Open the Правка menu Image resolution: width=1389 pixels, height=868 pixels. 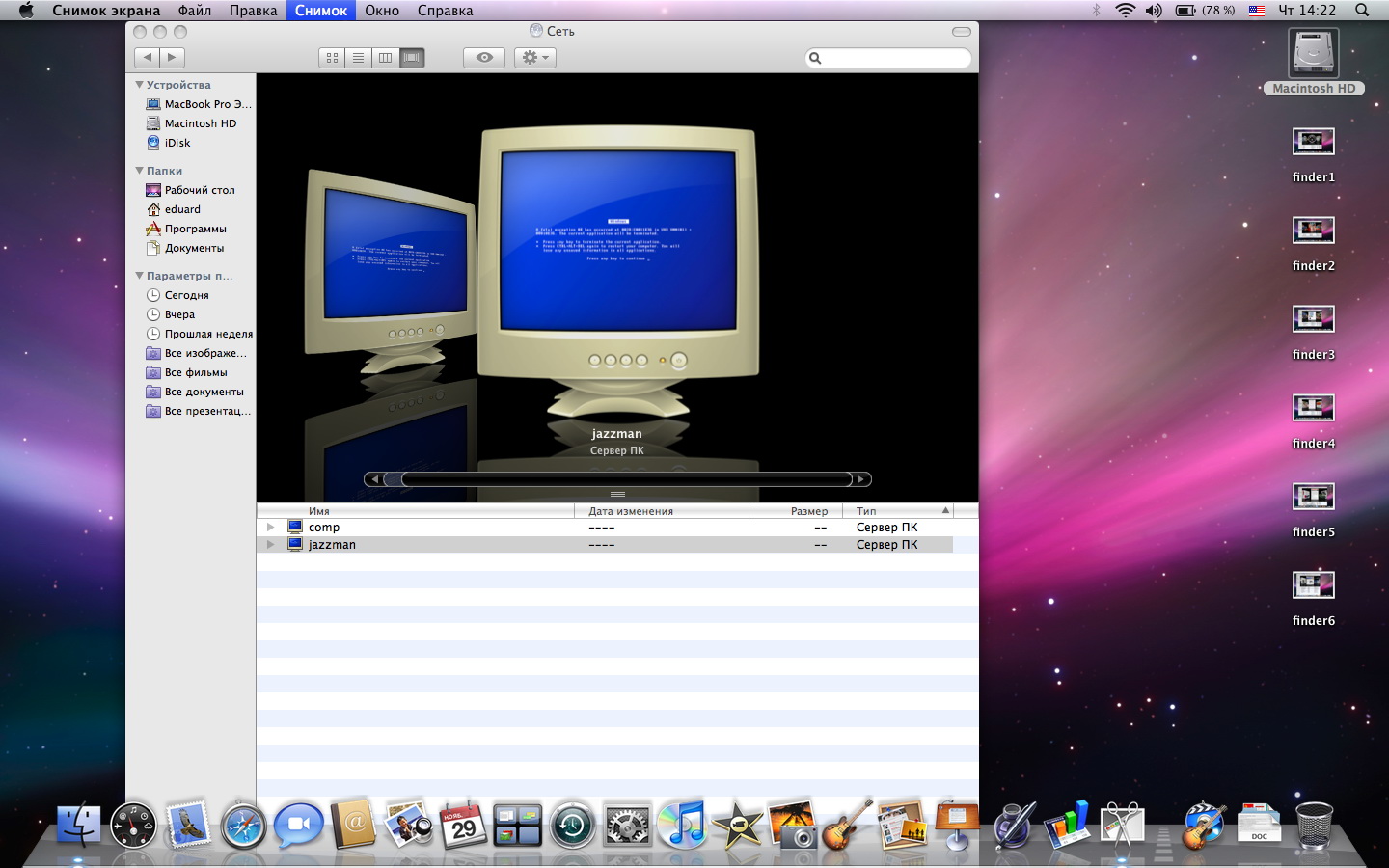(254, 11)
